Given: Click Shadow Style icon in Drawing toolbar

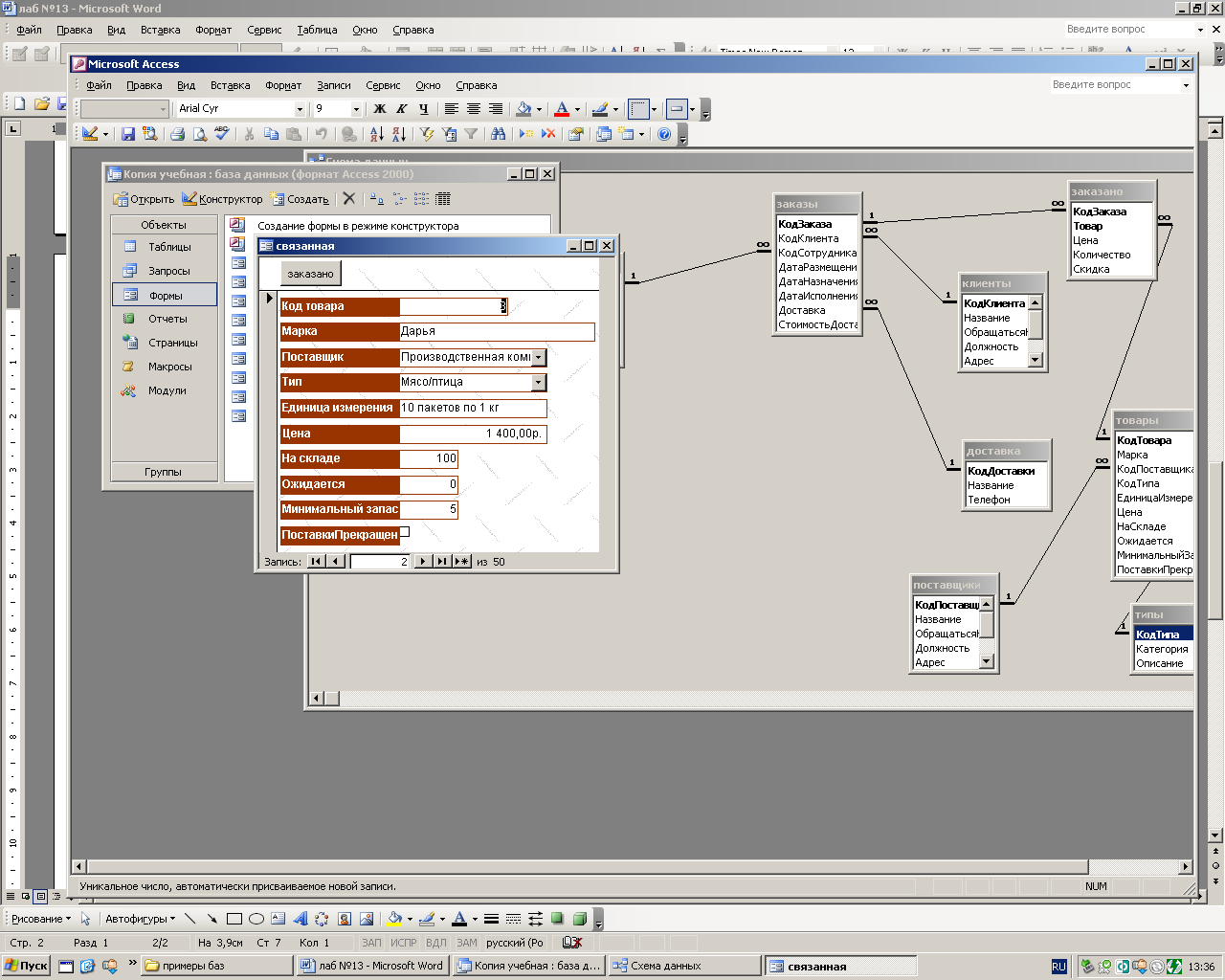Looking at the screenshot, I should click(x=557, y=919).
